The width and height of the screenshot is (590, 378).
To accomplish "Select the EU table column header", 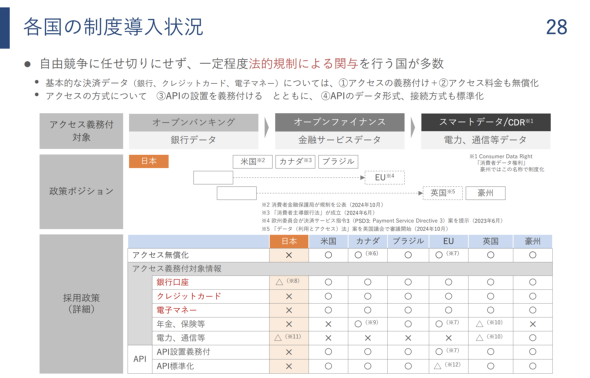I will coord(448,241).
